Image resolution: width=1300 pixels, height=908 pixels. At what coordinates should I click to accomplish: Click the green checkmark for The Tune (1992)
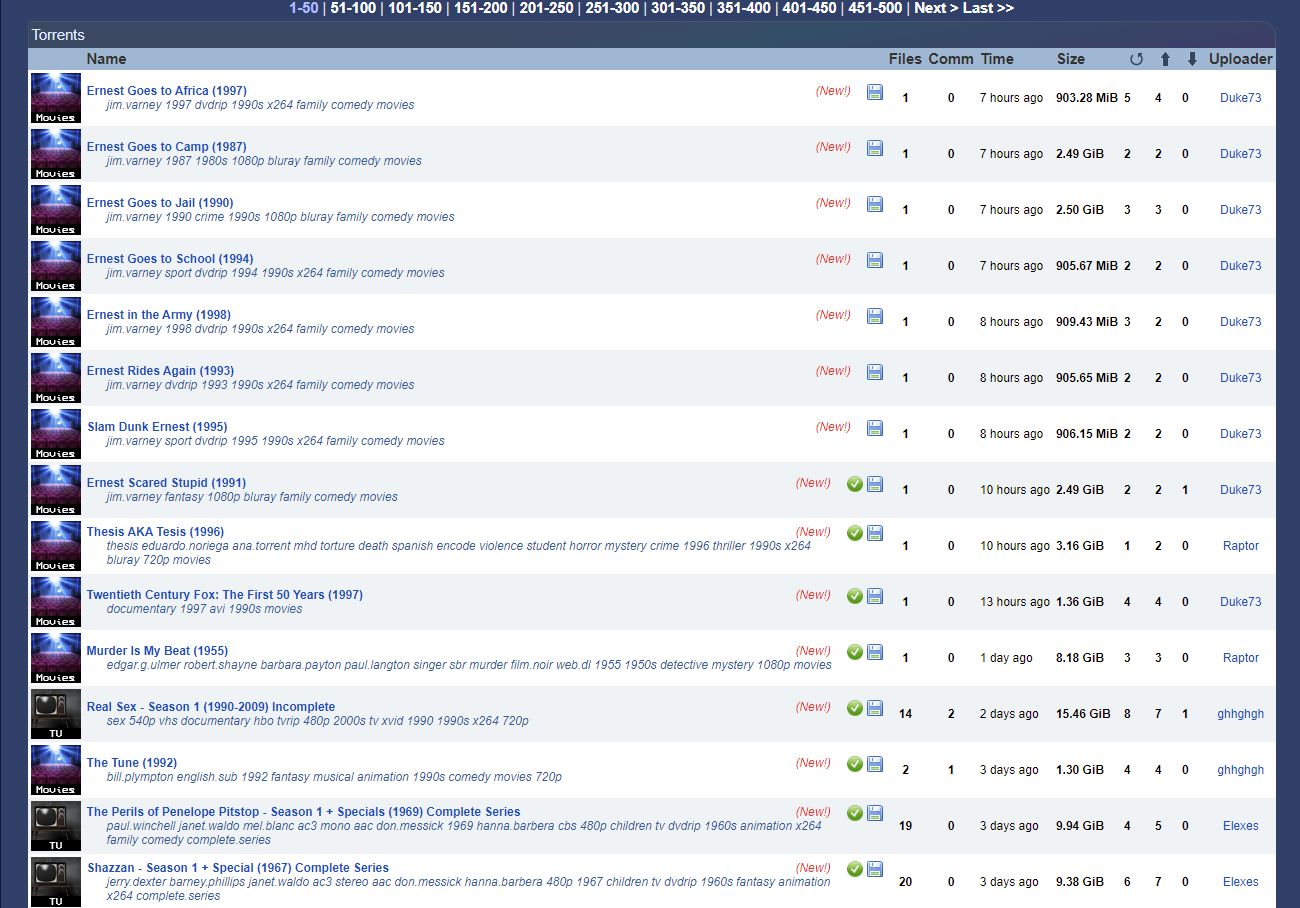[x=855, y=764]
